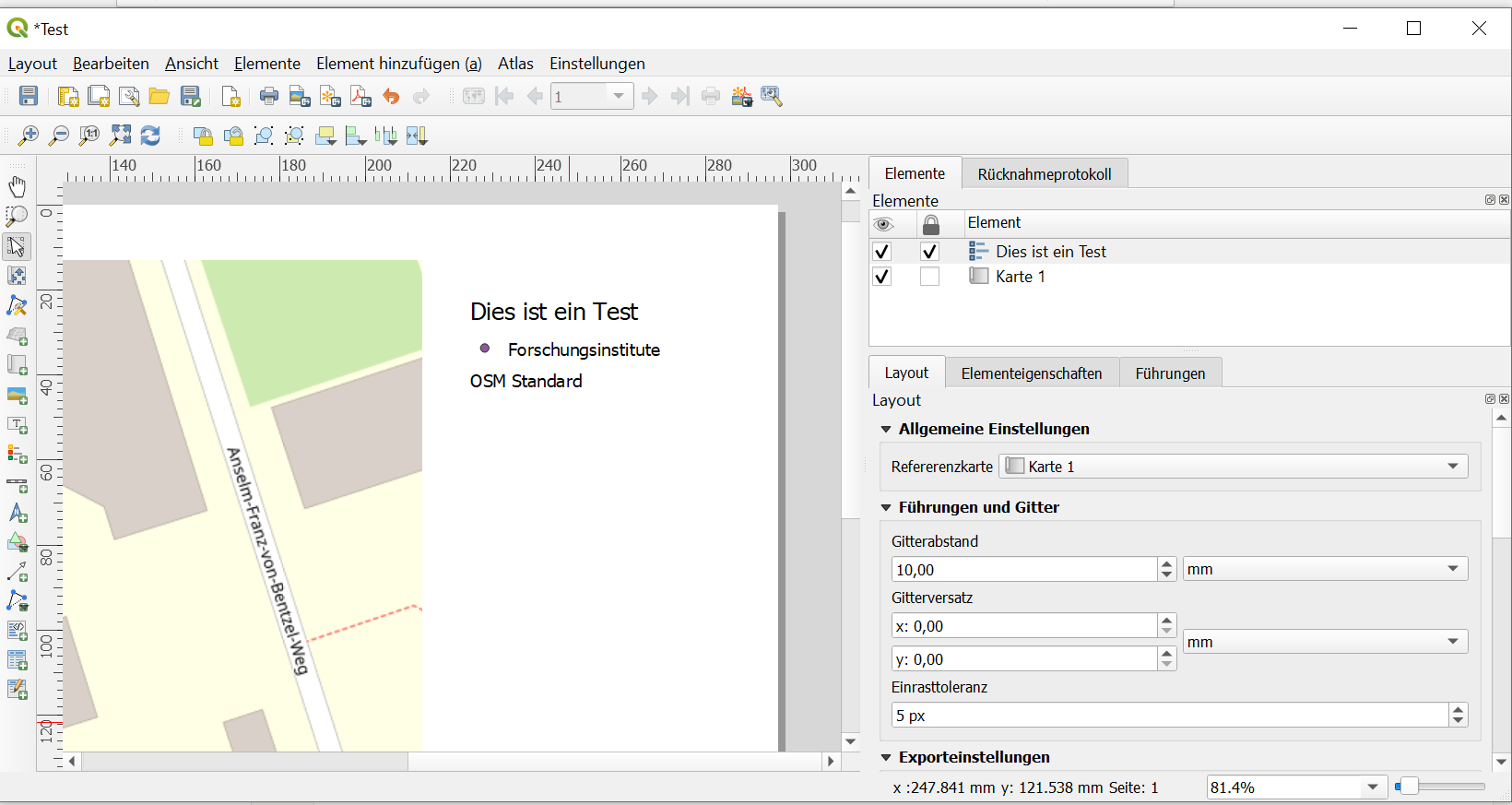Click the Export as Image icon

pos(300,96)
